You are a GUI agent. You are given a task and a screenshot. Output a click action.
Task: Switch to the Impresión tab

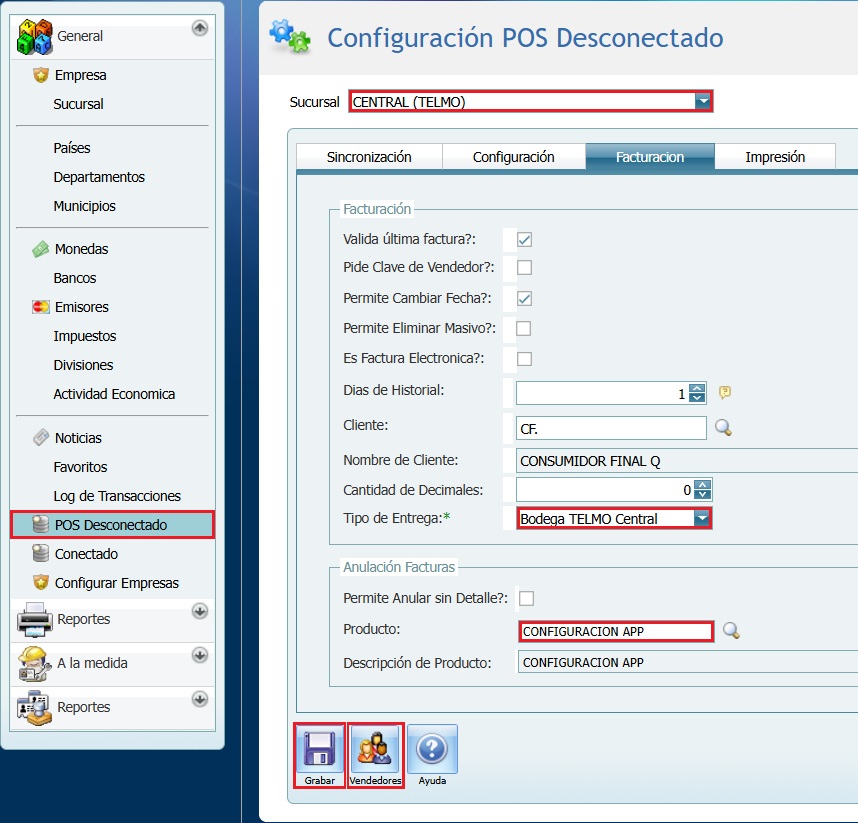(x=775, y=156)
